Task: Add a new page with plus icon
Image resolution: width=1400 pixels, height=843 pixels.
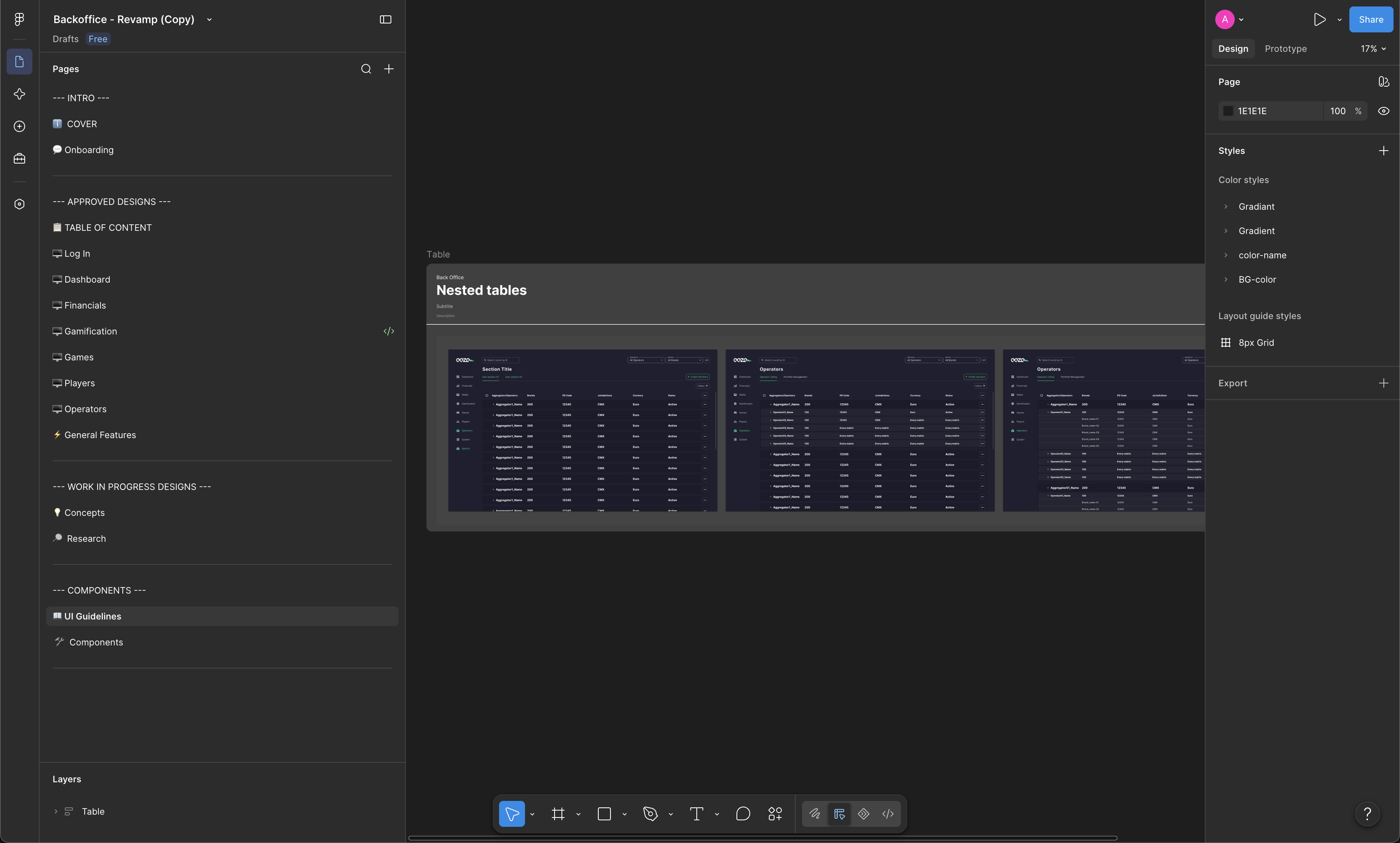Action: pyautogui.click(x=388, y=69)
